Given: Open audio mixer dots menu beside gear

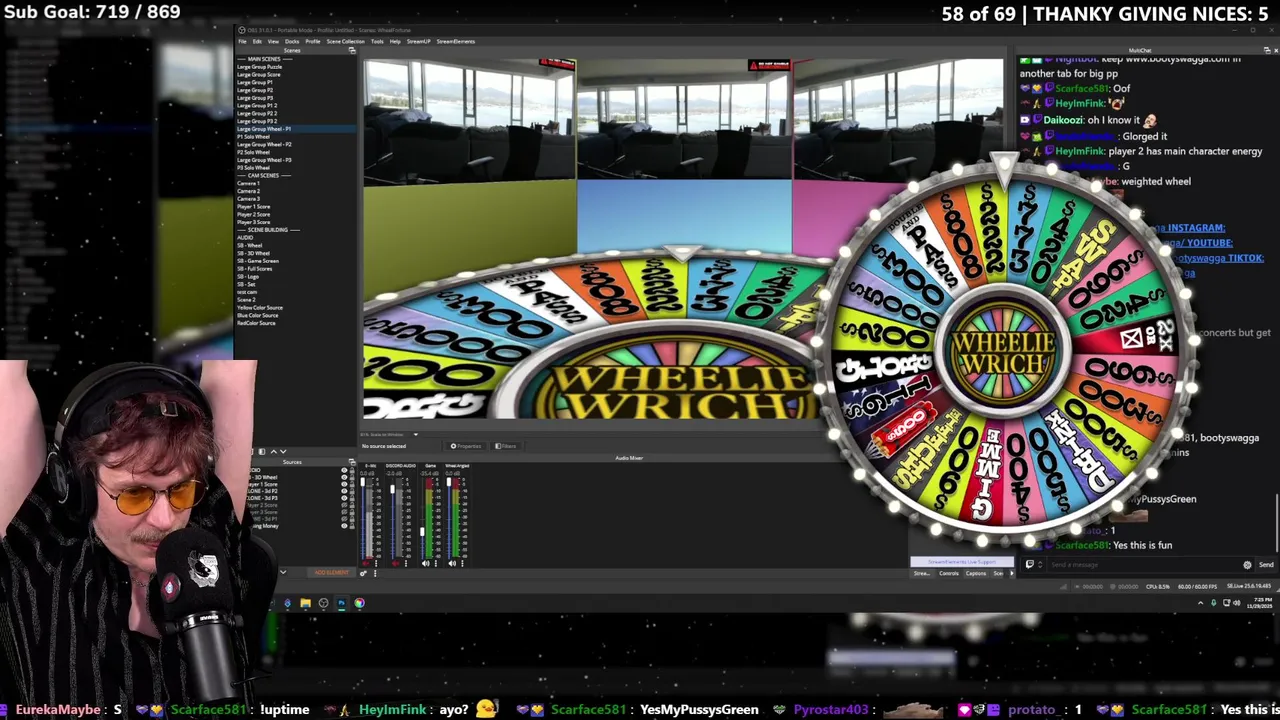Looking at the screenshot, I should [375, 573].
